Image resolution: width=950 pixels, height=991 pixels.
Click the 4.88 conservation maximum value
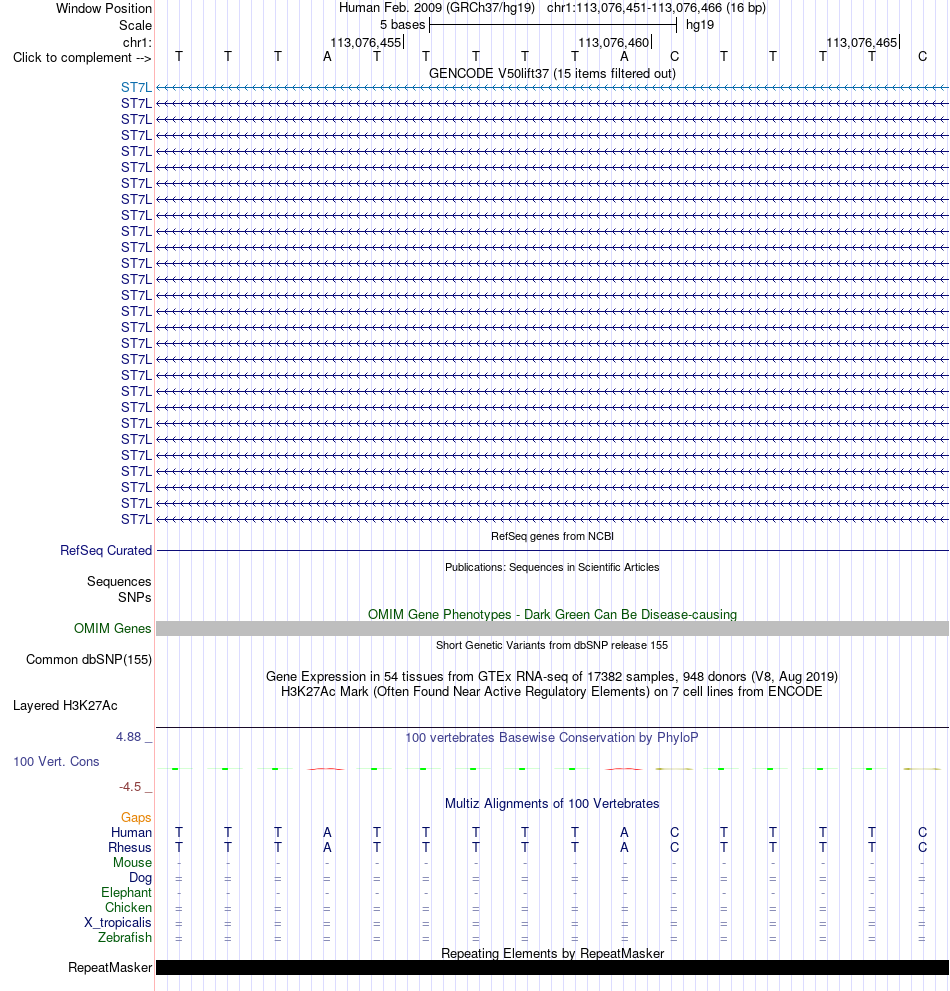[128, 737]
